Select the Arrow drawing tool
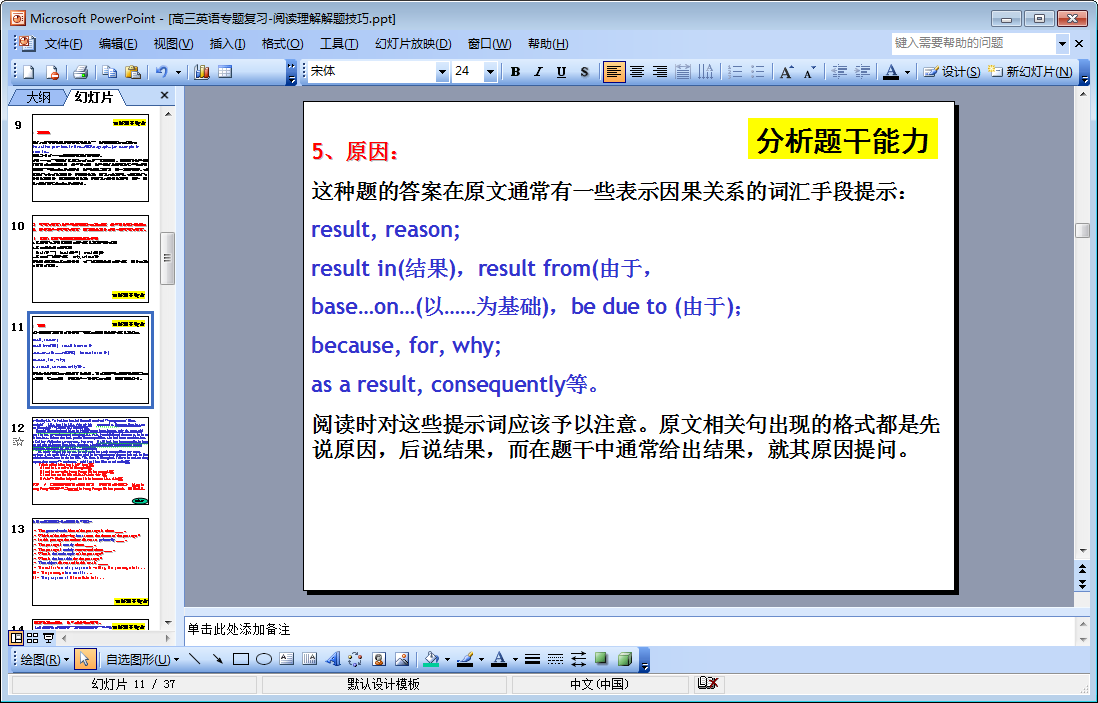The height and width of the screenshot is (703, 1098). pyautogui.click(x=218, y=659)
